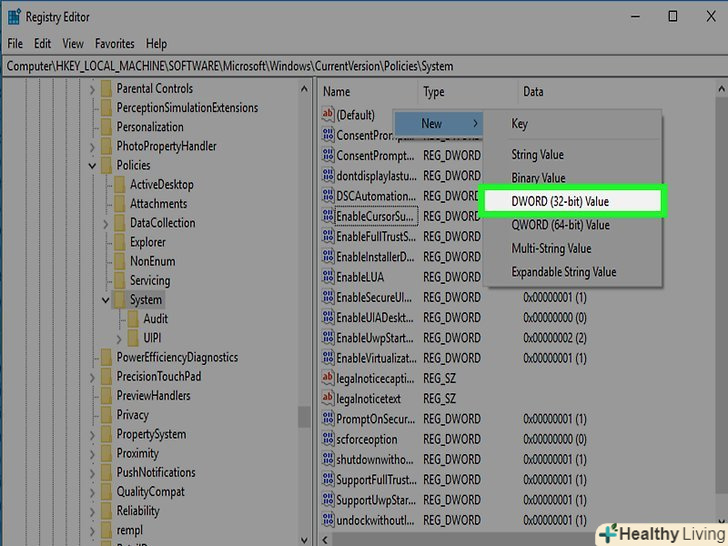The height and width of the screenshot is (546, 728).
Task: Select the PowerEfficiencyDiagnostics key
Action: click(177, 357)
